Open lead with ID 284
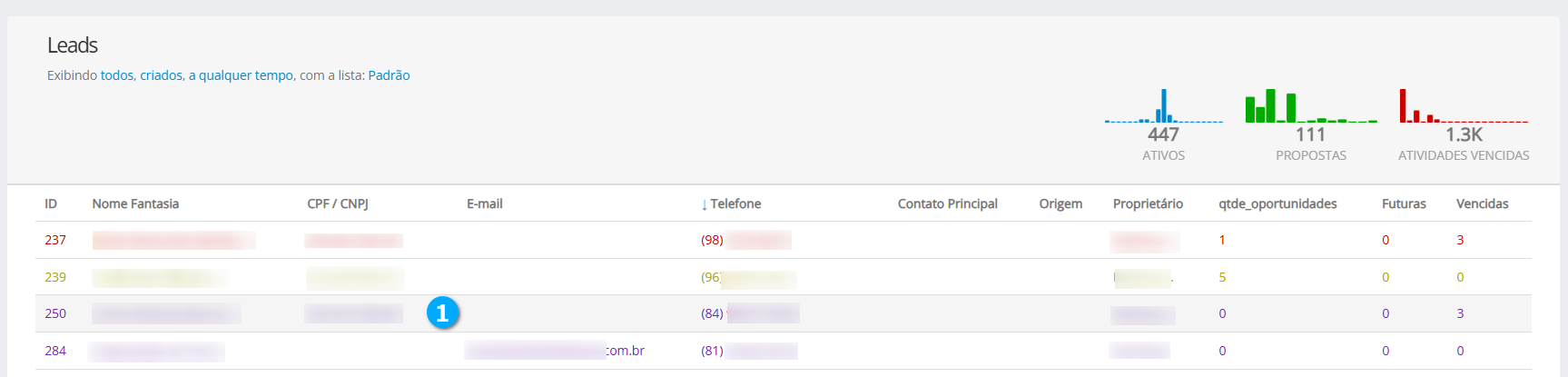 coord(55,351)
